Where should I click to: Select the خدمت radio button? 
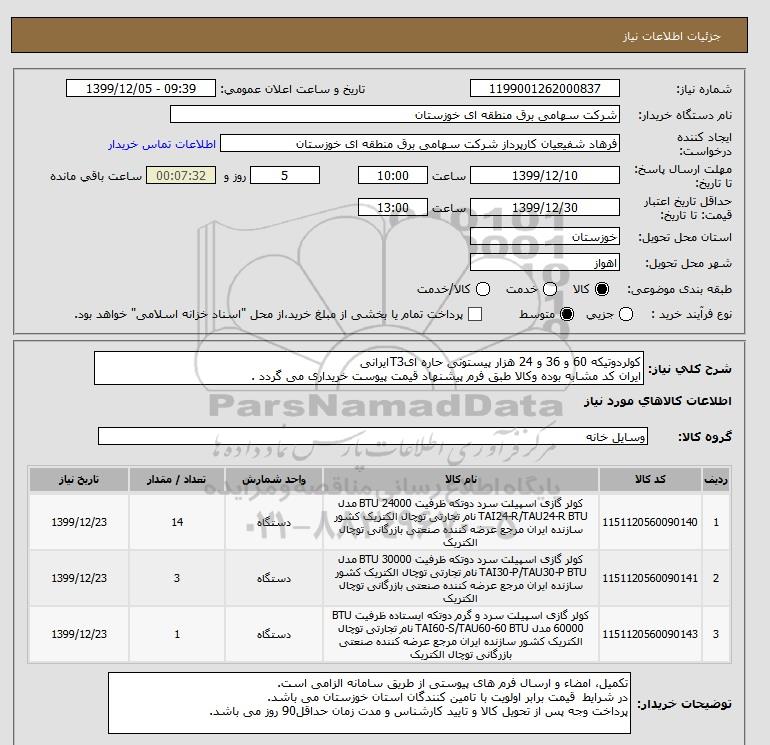click(x=550, y=289)
